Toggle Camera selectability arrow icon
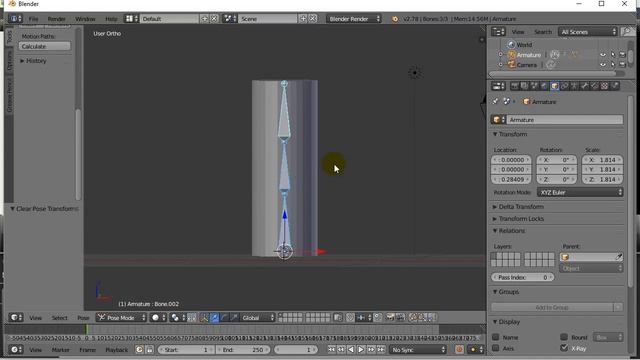Image resolution: width=640 pixels, height=360 pixels. coord(613,64)
